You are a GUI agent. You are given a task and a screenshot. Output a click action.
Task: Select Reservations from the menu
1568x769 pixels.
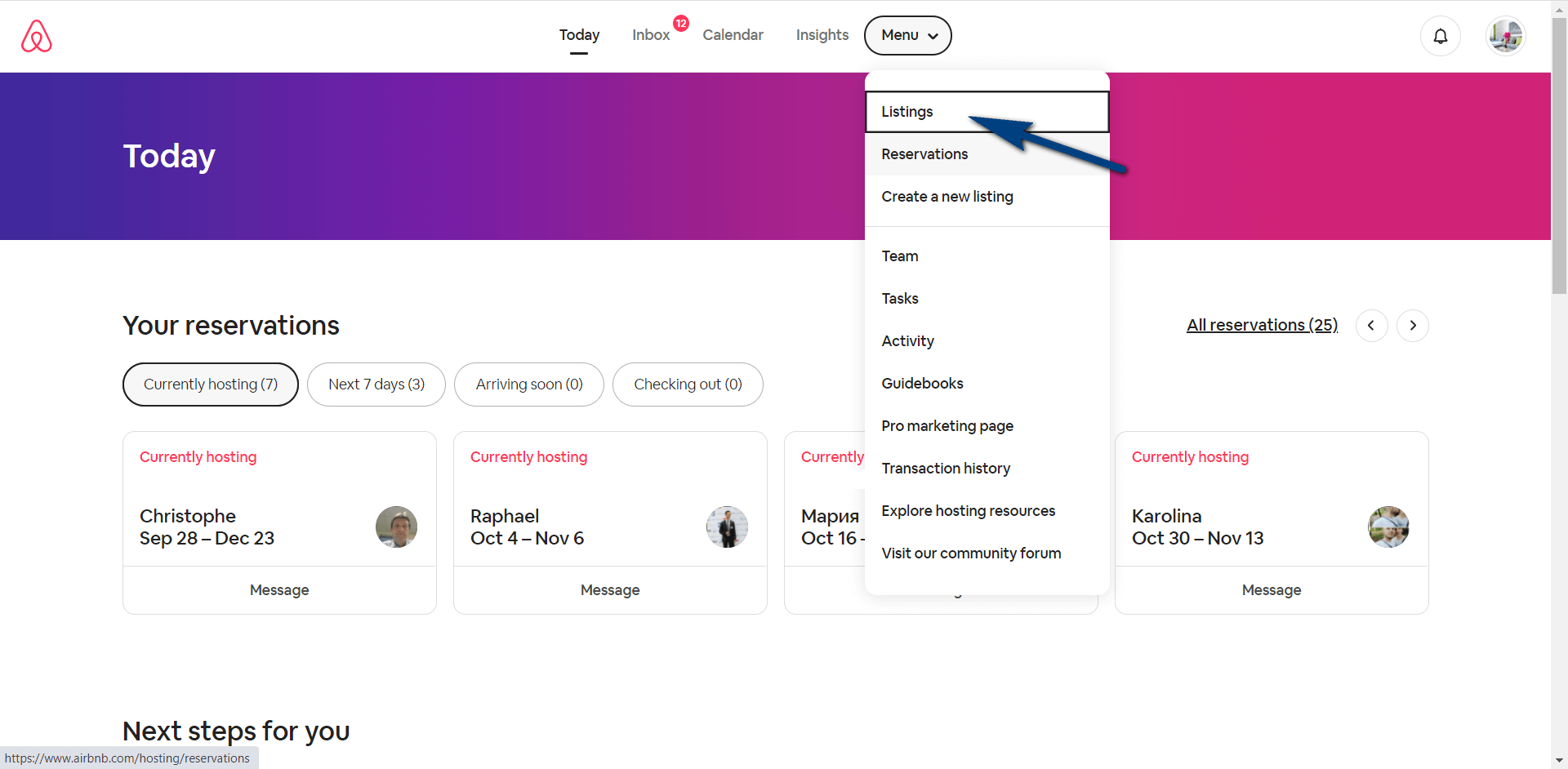[987, 154]
